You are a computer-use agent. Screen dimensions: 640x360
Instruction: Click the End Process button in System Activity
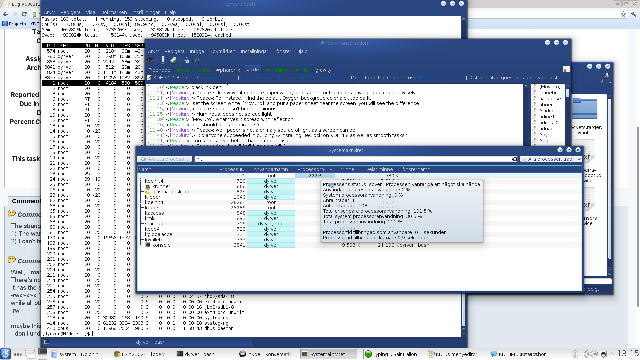[x=164, y=159]
